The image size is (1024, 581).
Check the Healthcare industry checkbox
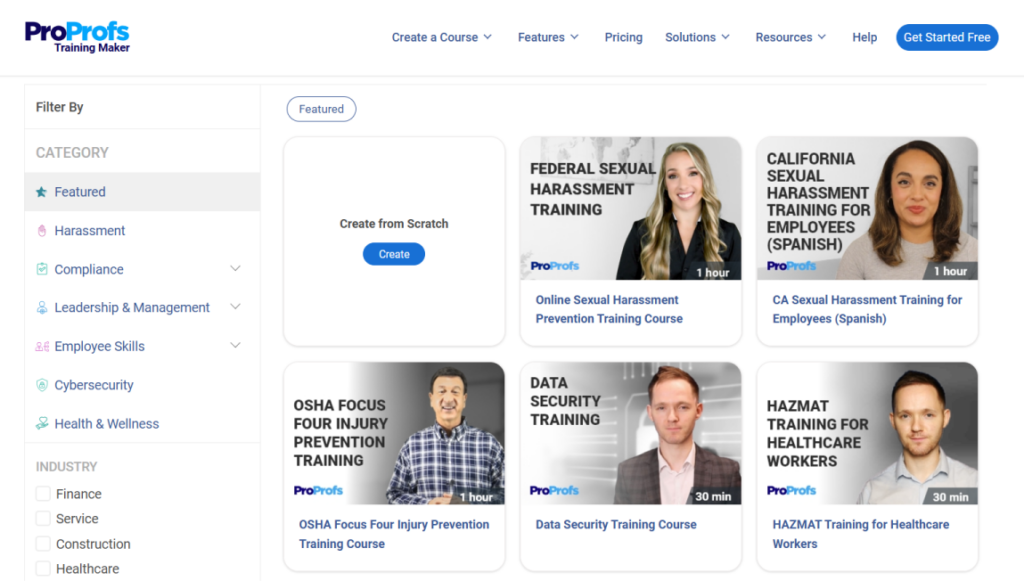pyautogui.click(x=43, y=569)
